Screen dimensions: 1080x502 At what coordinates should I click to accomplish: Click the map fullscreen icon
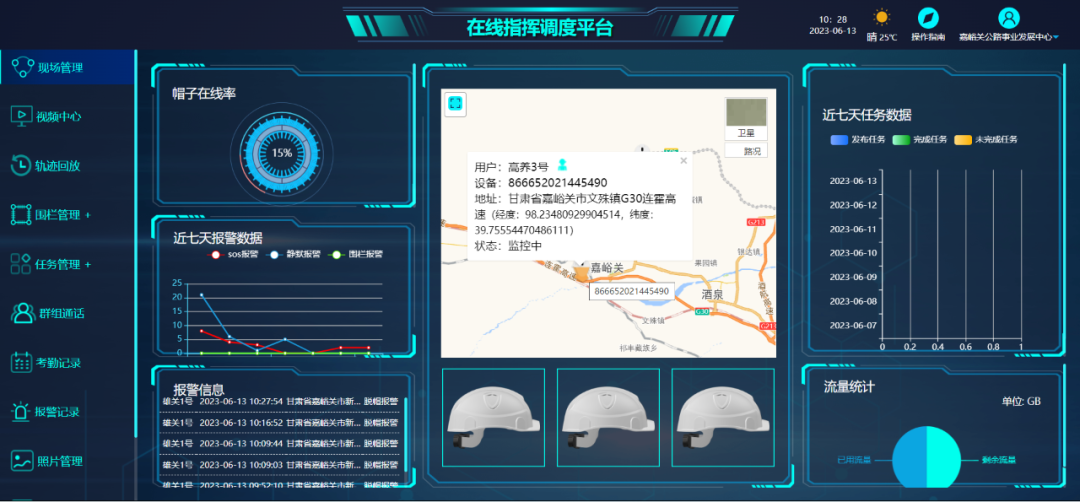click(455, 103)
